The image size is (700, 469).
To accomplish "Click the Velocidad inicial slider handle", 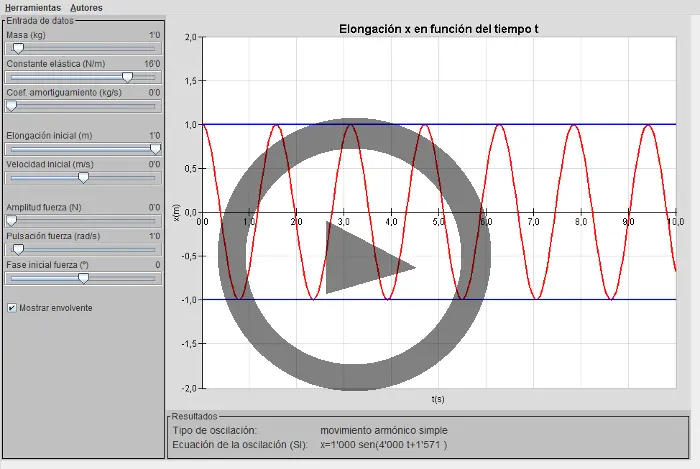I will pyautogui.click(x=83, y=177).
